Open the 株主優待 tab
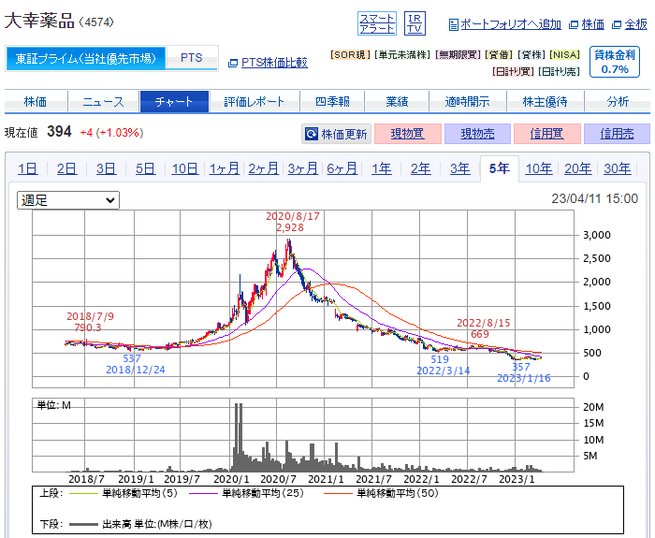Image resolution: width=655 pixels, height=538 pixels. point(545,102)
